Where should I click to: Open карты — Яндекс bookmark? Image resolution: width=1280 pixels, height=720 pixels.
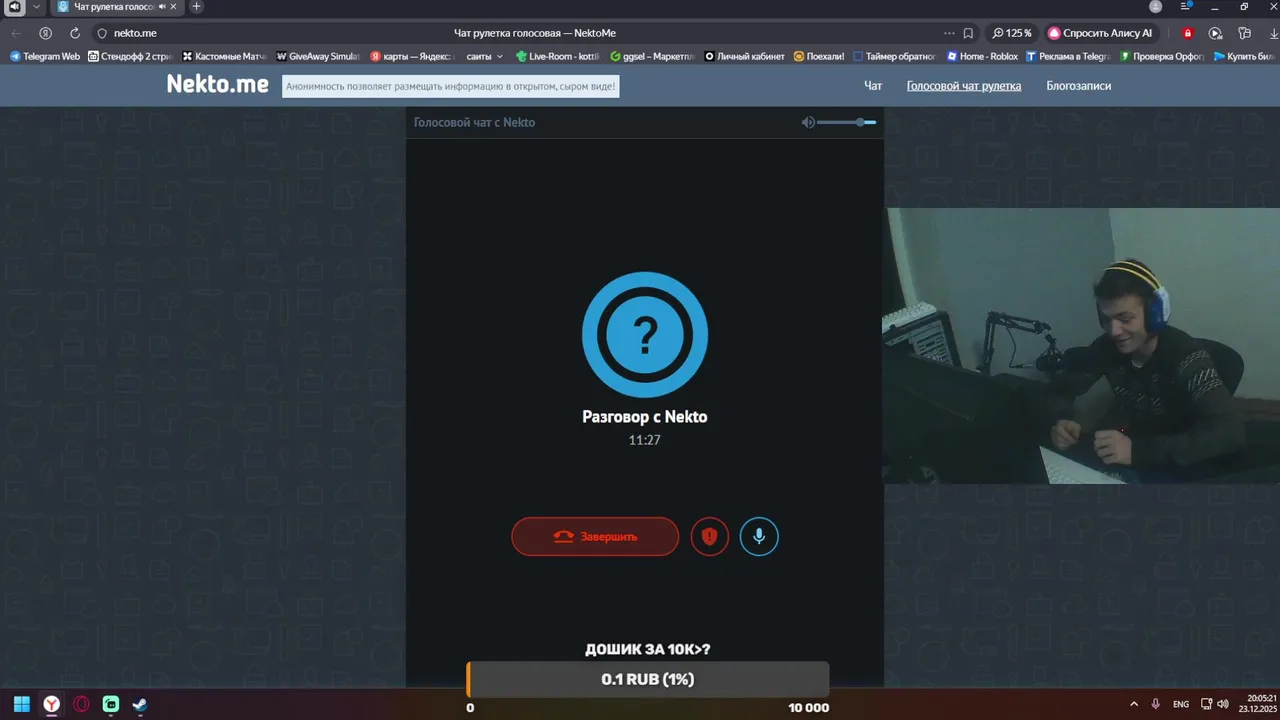[x=412, y=57]
